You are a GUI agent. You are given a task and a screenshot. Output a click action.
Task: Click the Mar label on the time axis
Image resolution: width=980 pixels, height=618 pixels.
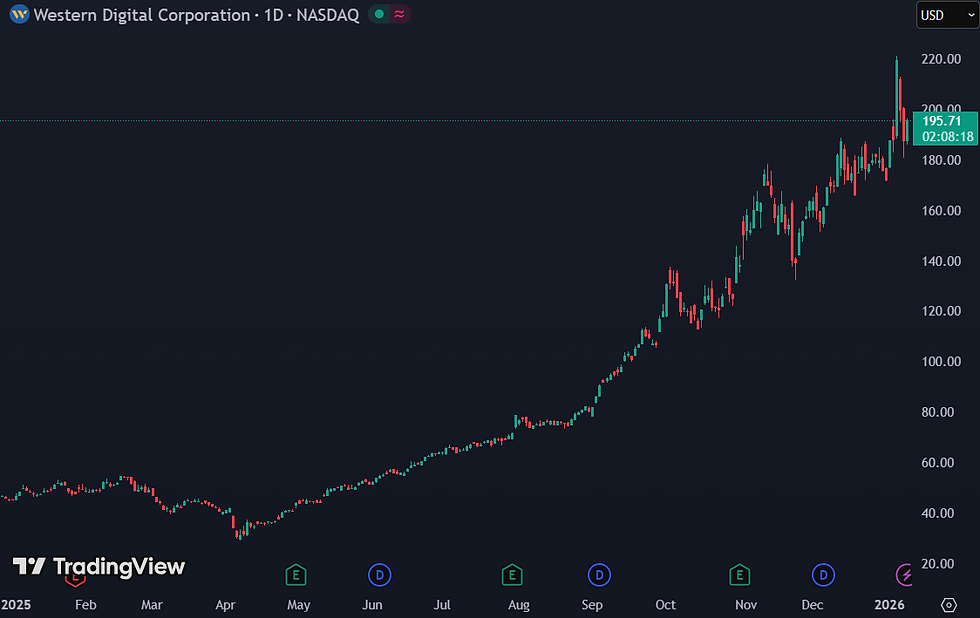pos(152,605)
